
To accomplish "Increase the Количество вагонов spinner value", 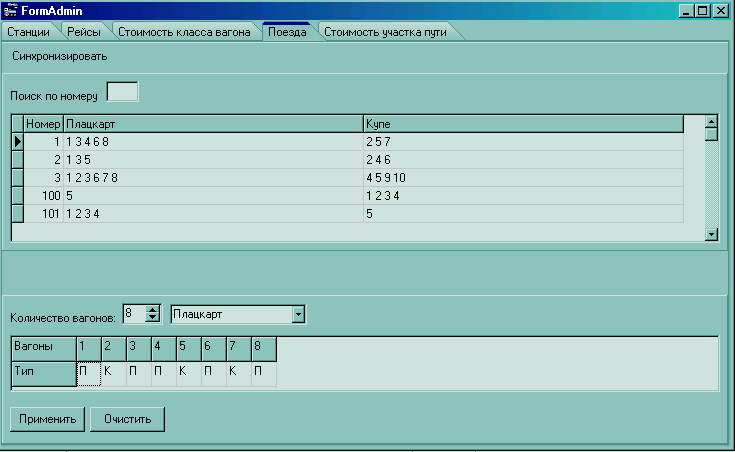I will click(x=152, y=310).
